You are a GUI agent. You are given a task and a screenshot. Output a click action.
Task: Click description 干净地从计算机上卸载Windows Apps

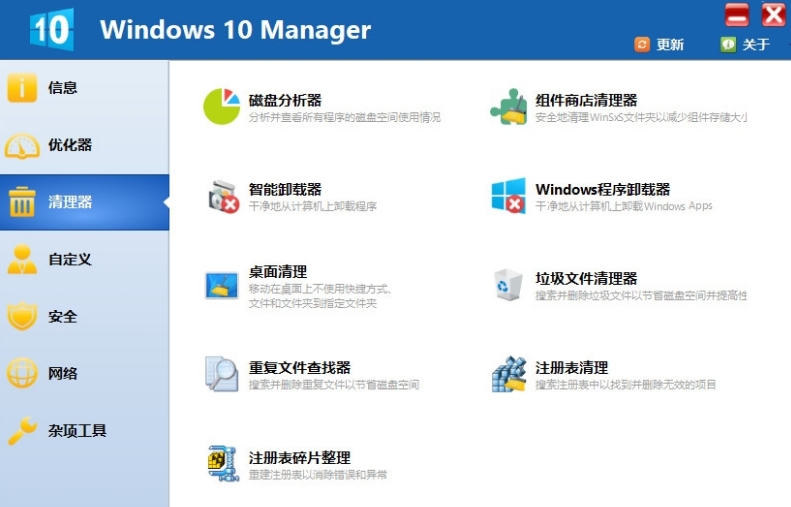point(624,206)
